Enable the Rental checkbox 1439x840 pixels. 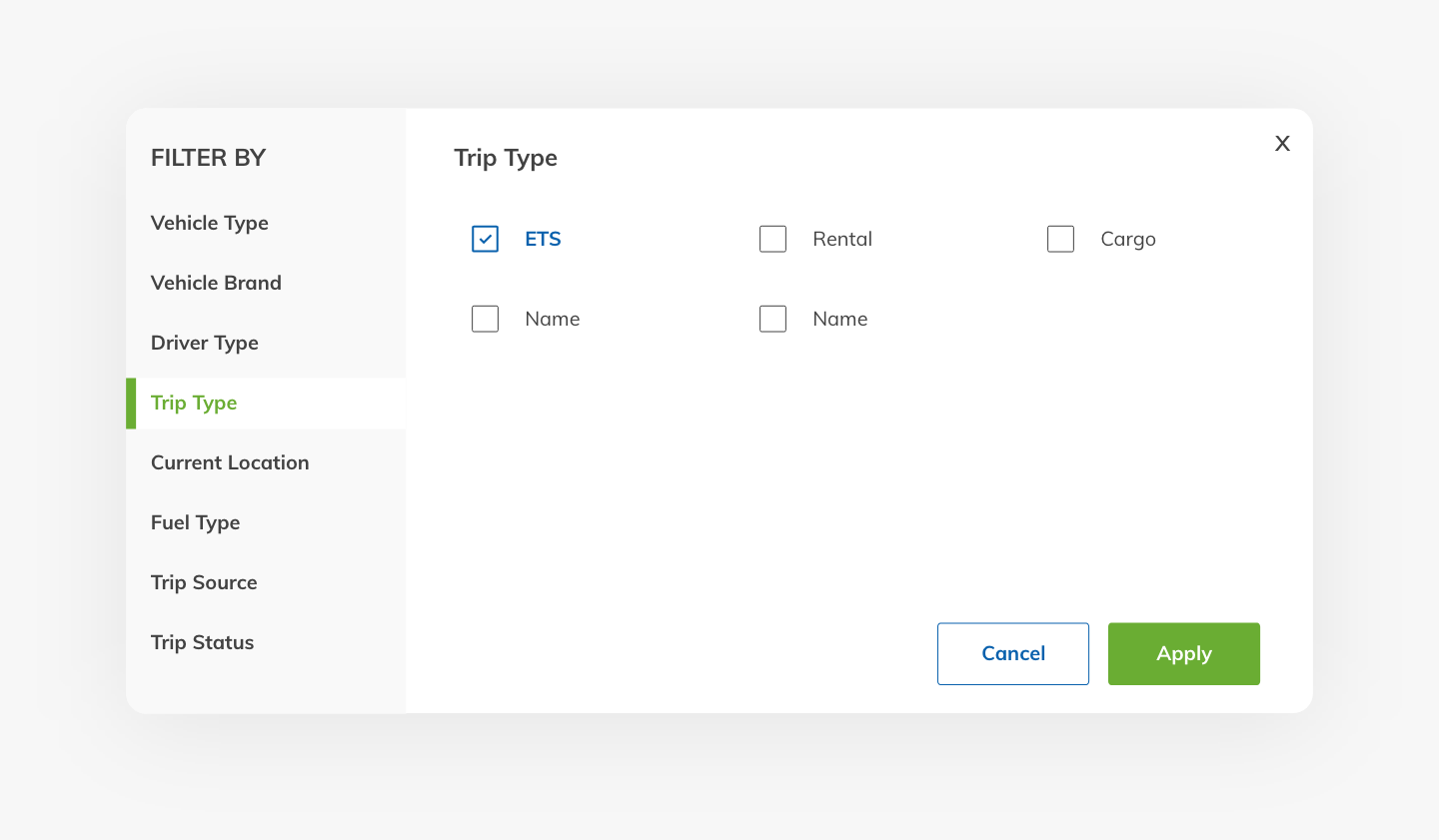(x=772, y=239)
